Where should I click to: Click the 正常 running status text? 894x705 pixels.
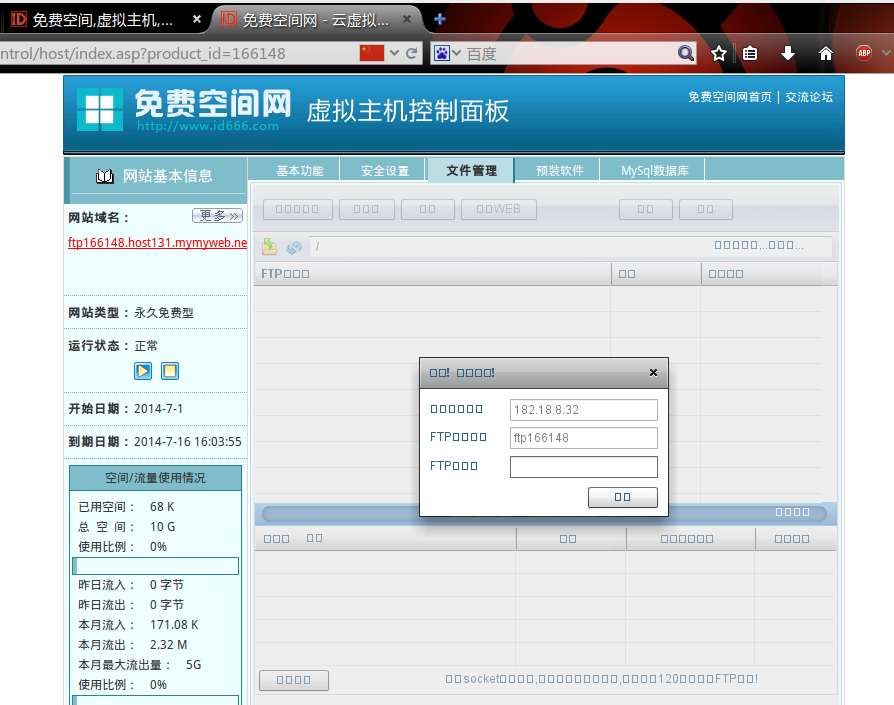point(146,346)
